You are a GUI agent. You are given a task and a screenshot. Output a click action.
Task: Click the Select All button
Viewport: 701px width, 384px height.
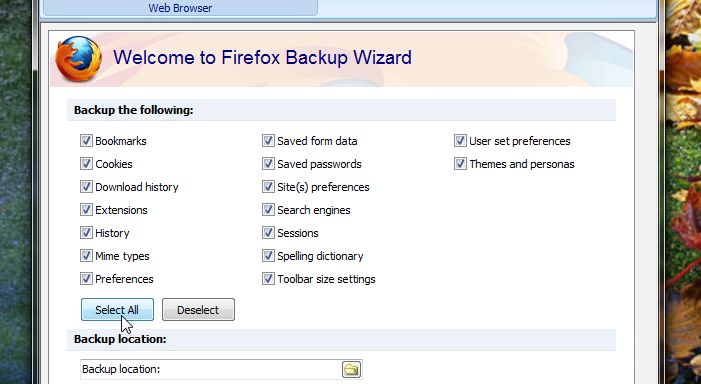point(117,310)
